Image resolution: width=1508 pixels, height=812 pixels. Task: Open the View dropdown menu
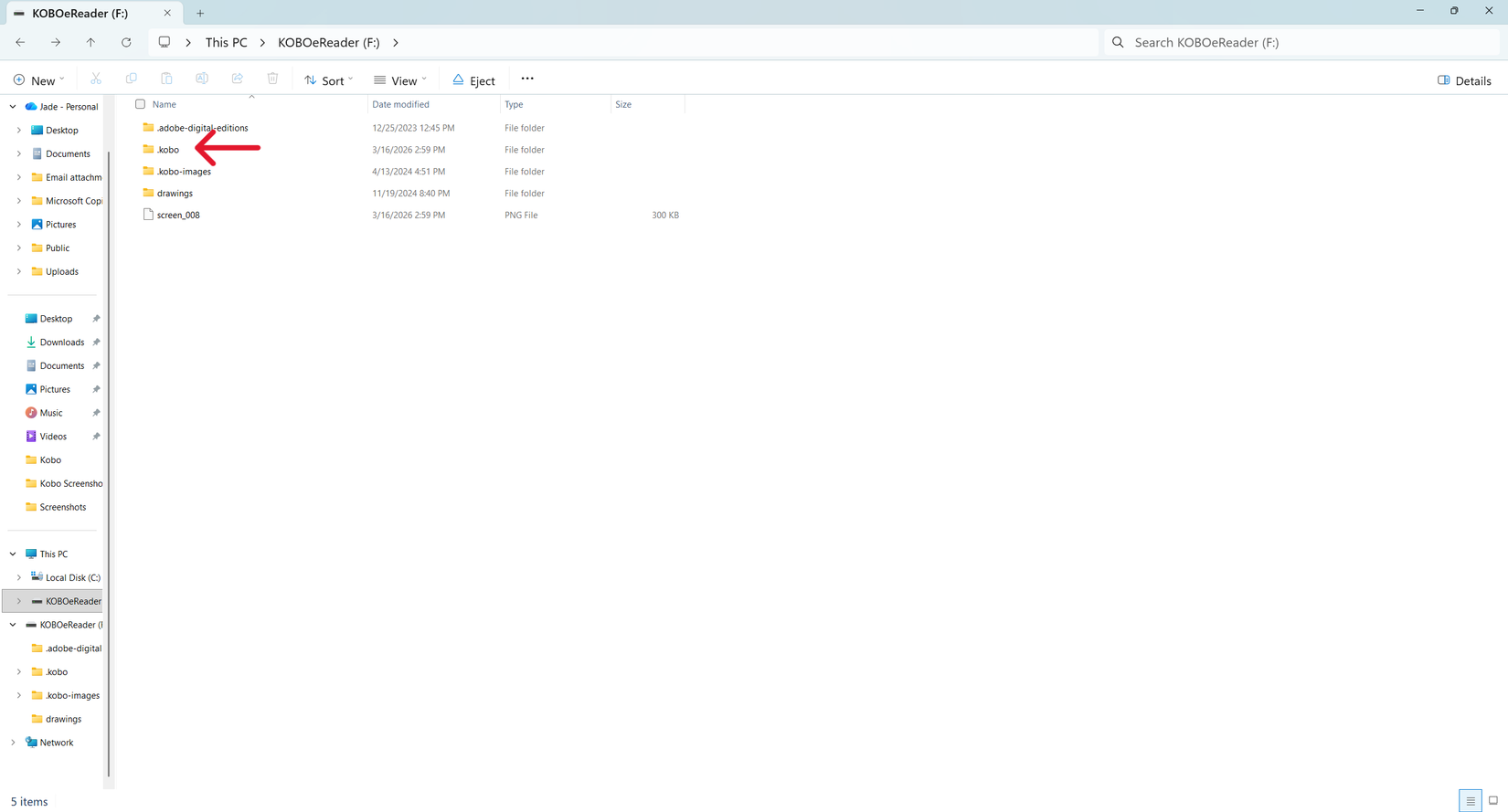[x=400, y=80]
